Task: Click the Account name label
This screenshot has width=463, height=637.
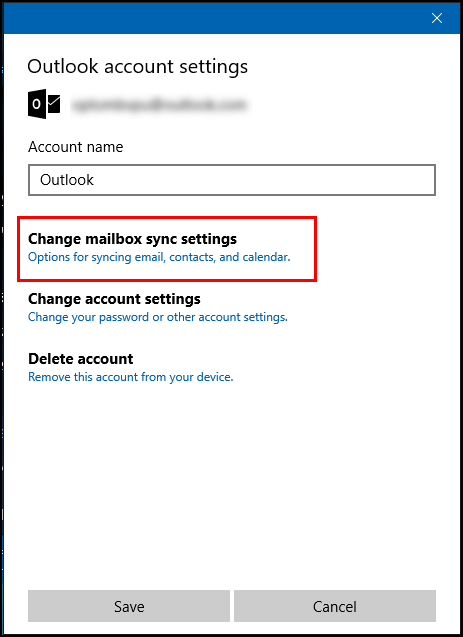Action: click(x=76, y=147)
